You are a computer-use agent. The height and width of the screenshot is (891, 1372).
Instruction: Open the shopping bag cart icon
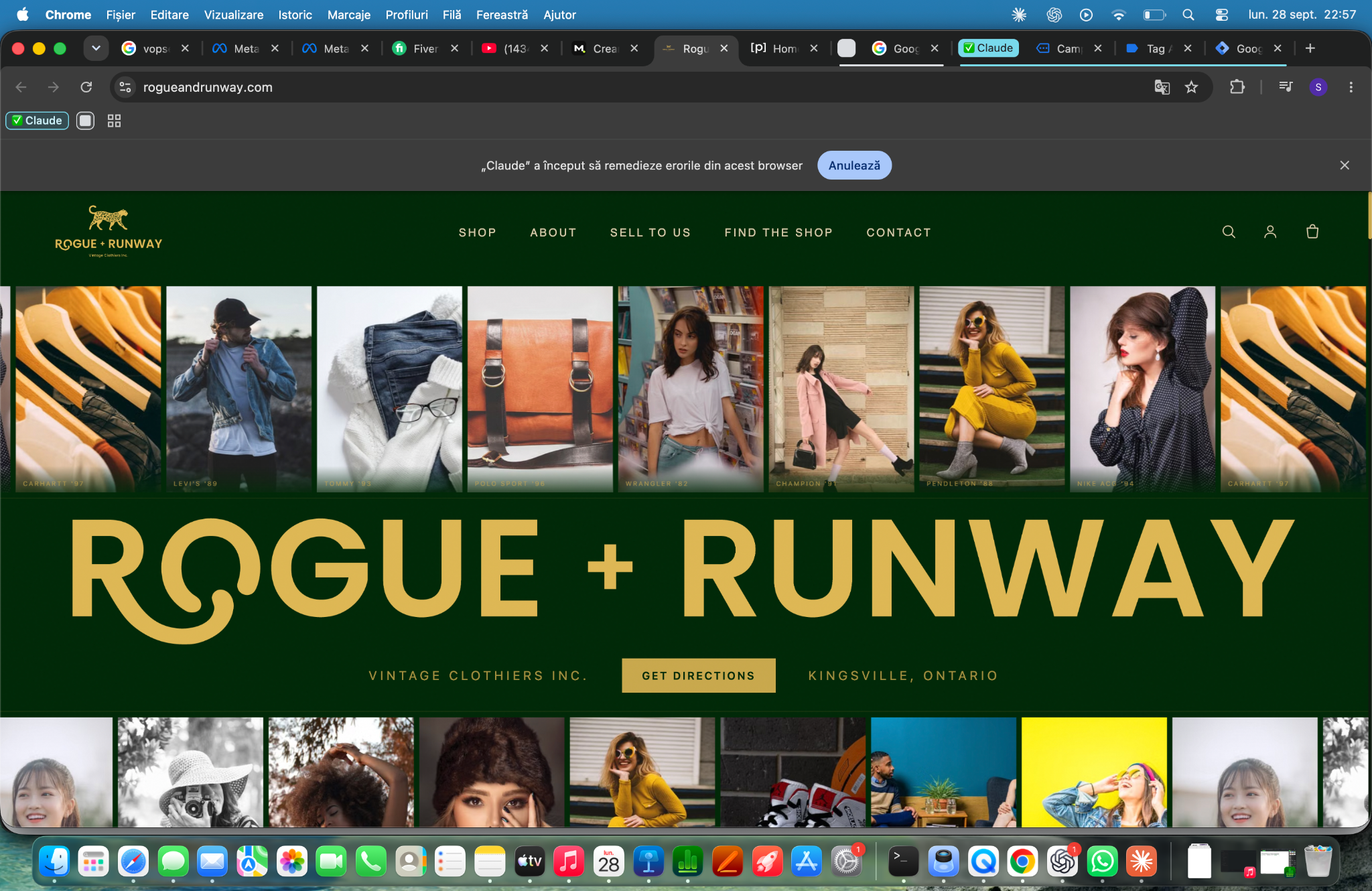pyautogui.click(x=1312, y=232)
